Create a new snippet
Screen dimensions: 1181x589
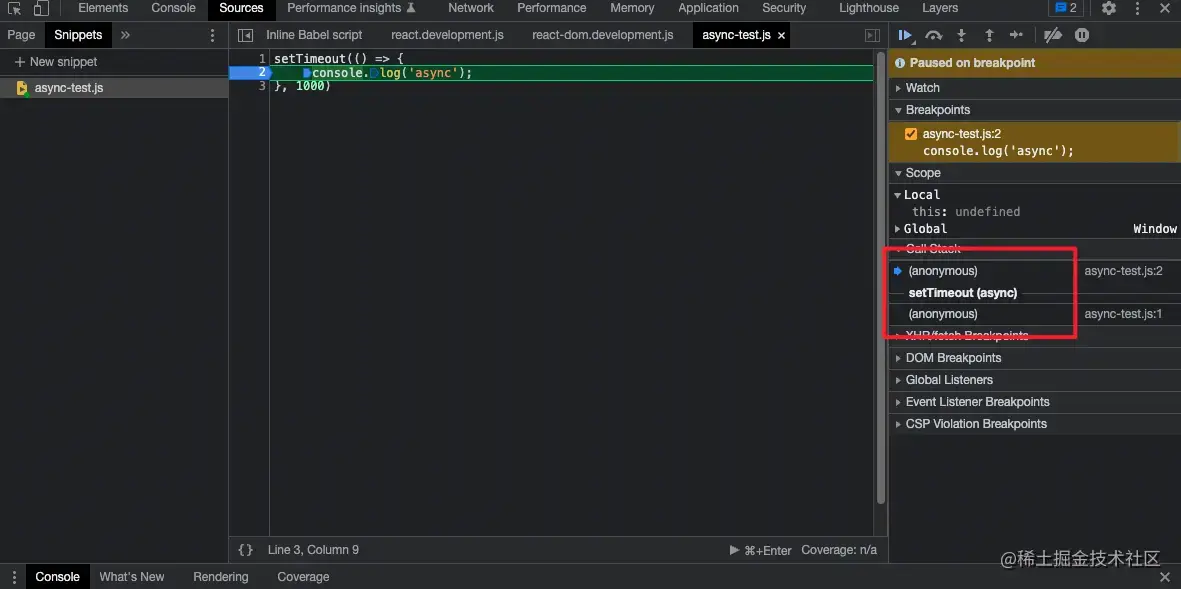pos(56,62)
